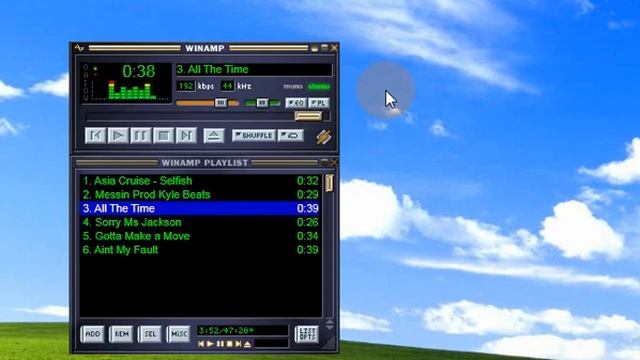Click the song position seek bar handle
Image resolution: width=640 pixels, height=360 pixels.
tap(308, 117)
